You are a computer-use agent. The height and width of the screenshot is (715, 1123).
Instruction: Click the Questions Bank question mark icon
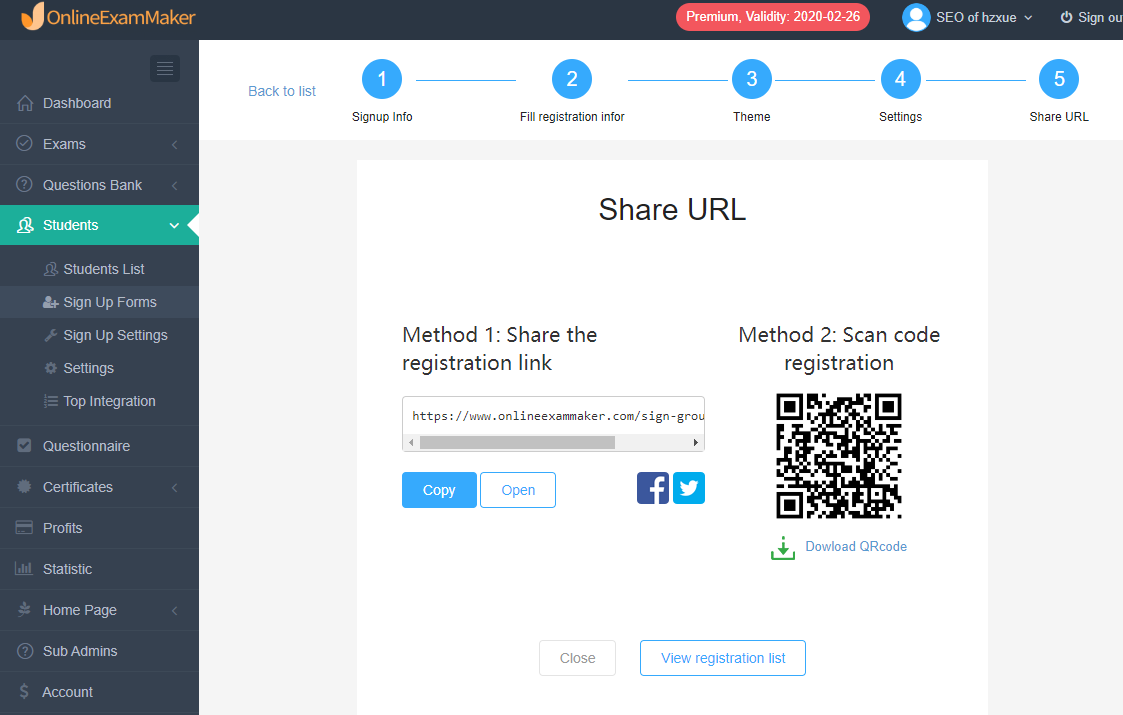tap(24, 184)
